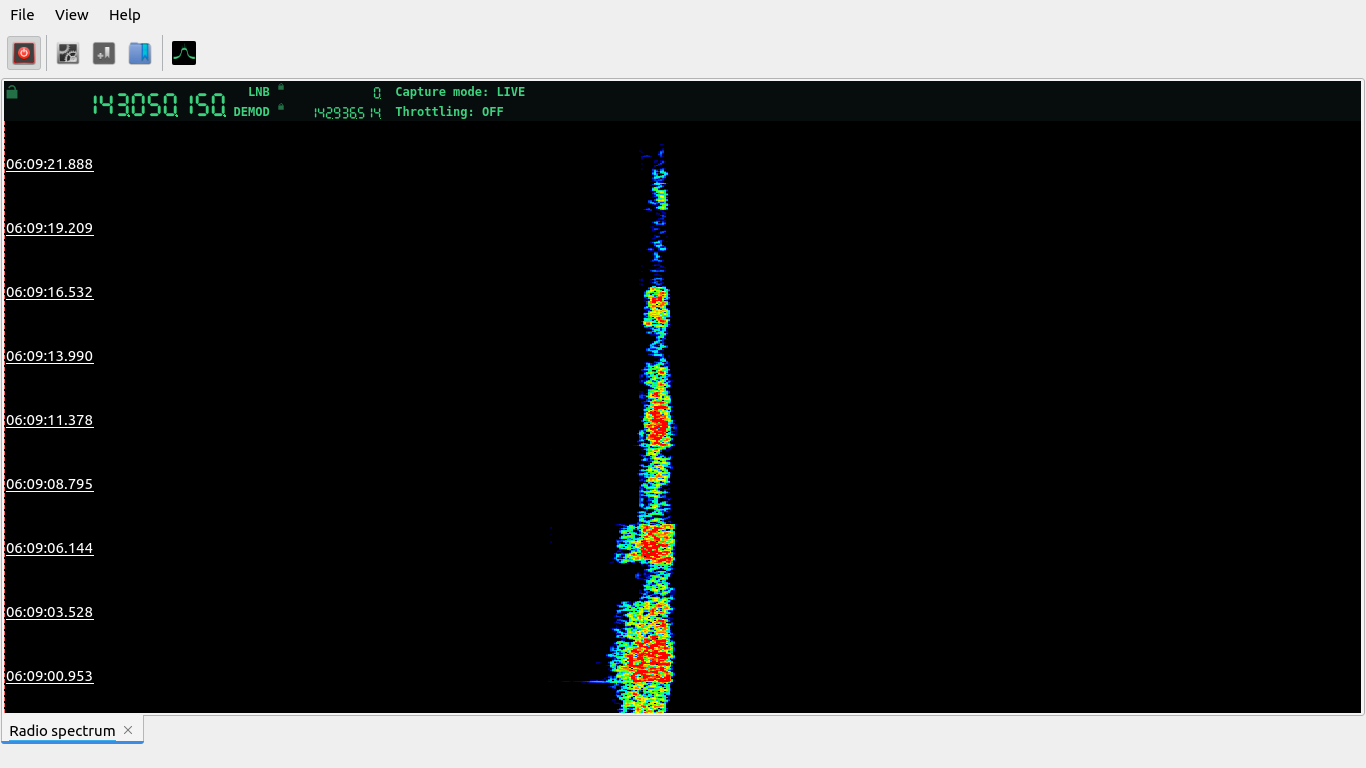1366x768 pixels.
Task: Open the capture settings (gears) icon
Action: (x=68, y=53)
